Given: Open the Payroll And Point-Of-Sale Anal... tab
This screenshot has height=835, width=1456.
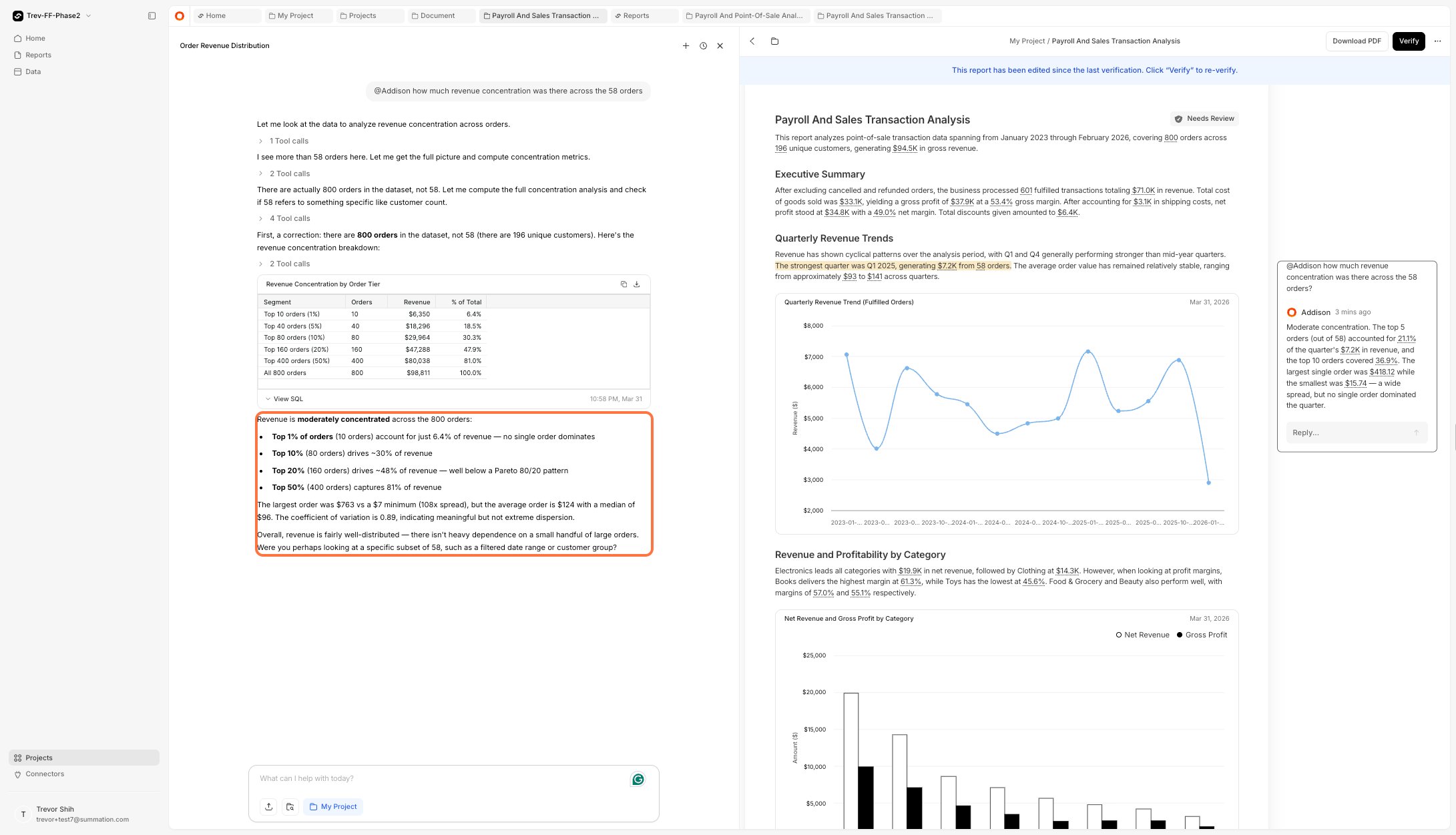Looking at the screenshot, I should [x=746, y=15].
